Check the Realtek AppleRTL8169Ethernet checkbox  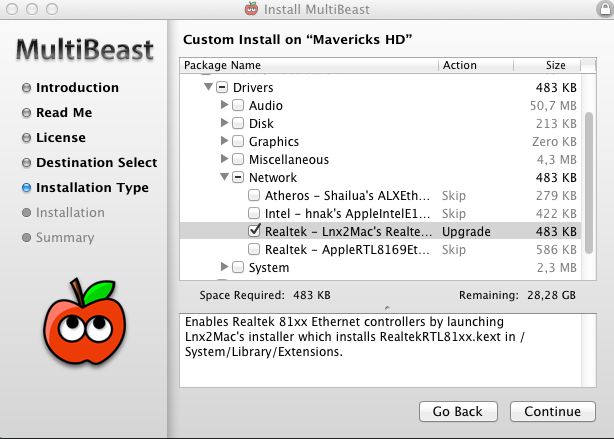point(254,249)
